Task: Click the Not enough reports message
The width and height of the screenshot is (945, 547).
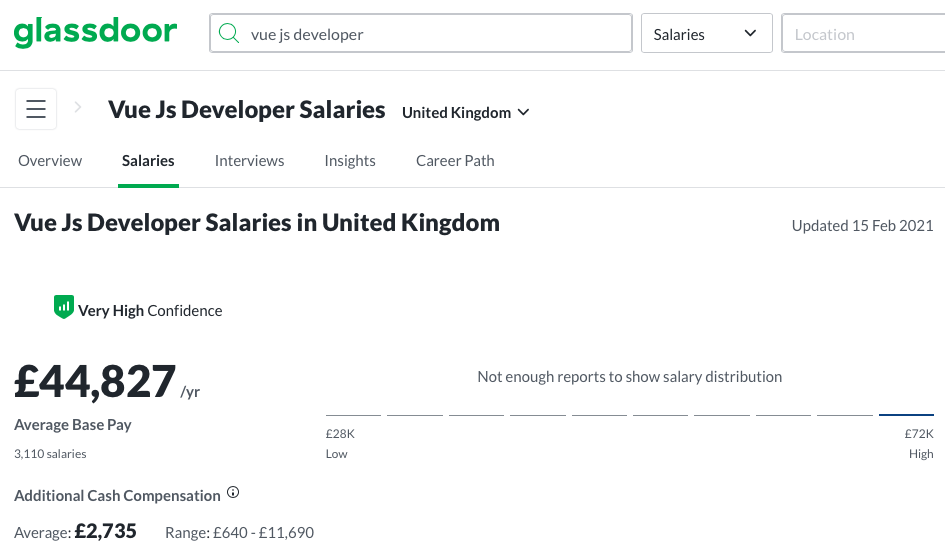Action: 630,377
